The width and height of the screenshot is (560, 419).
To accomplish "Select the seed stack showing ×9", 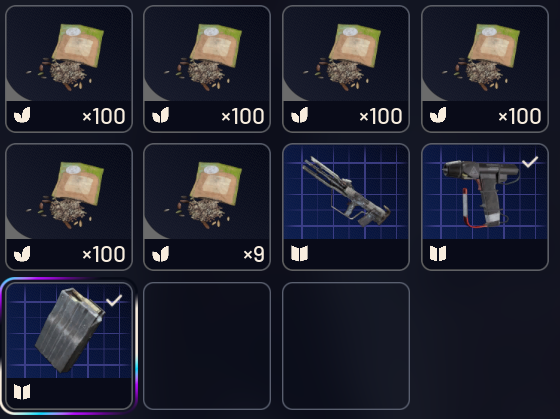I will click(x=207, y=207).
